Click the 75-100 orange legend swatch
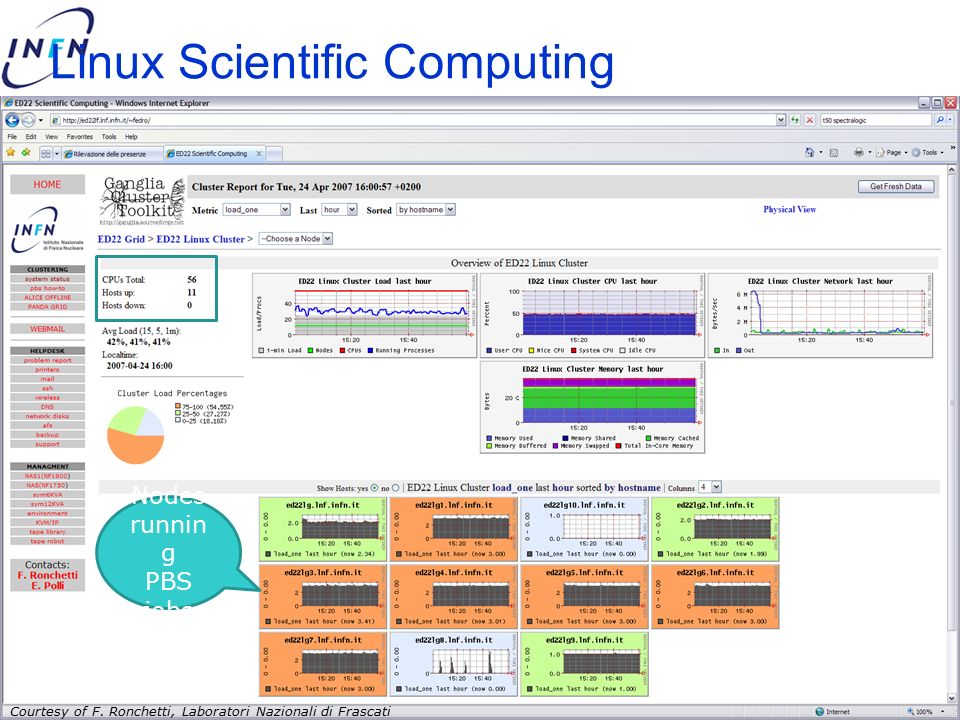960x720 pixels. pyautogui.click(x=178, y=407)
